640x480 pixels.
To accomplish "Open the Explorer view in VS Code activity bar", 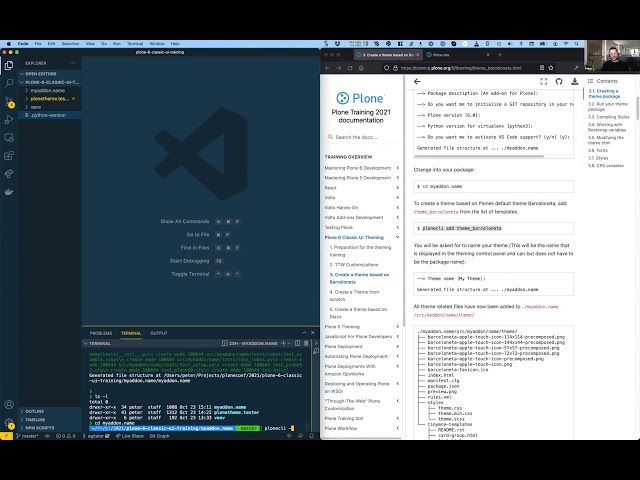I will (9, 65).
